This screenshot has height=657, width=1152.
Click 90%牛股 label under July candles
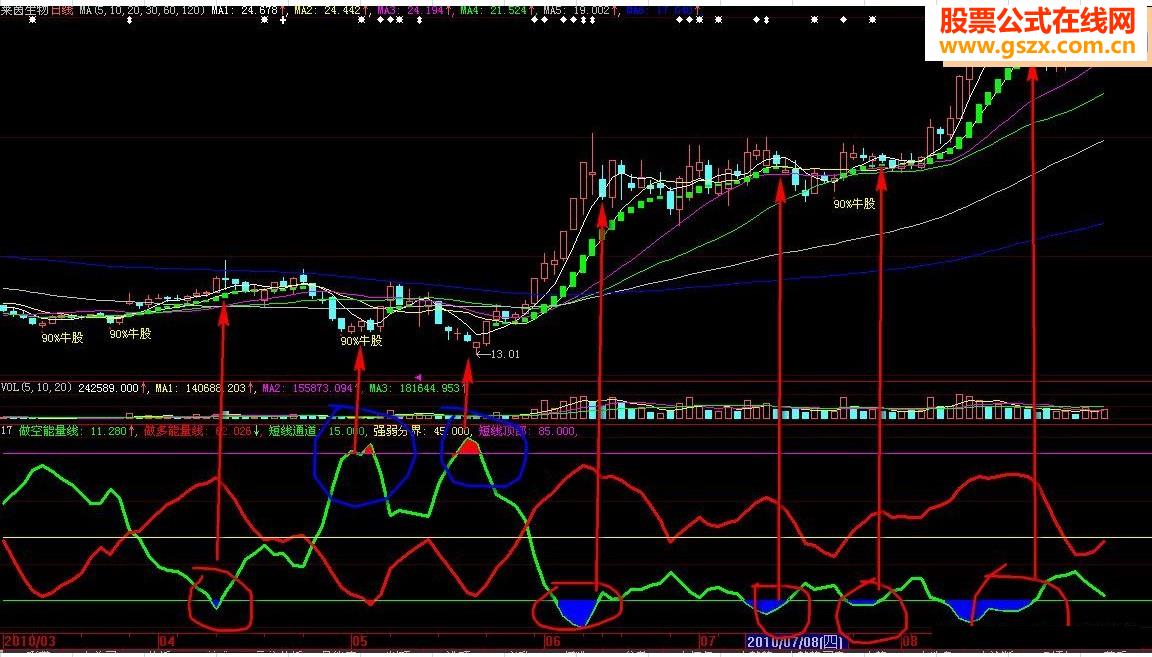(x=854, y=204)
